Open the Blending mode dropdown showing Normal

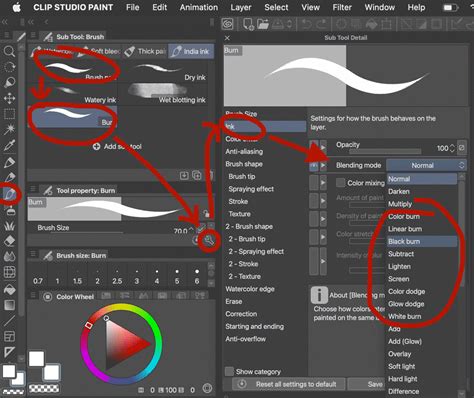tap(426, 165)
